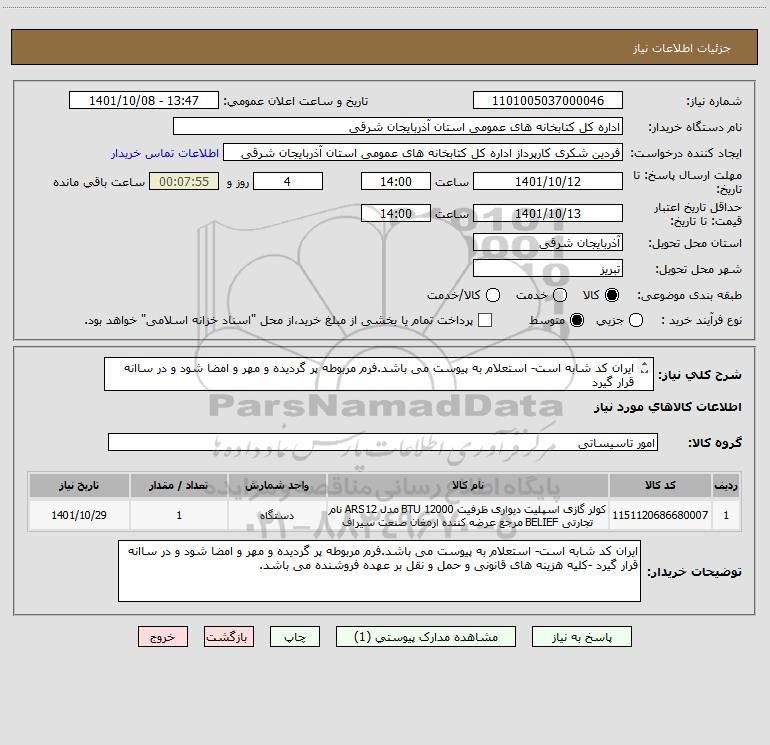This screenshot has width=770, height=745.
Task: Click the شرح کلی نیاز description box
Action: point(379,374)
